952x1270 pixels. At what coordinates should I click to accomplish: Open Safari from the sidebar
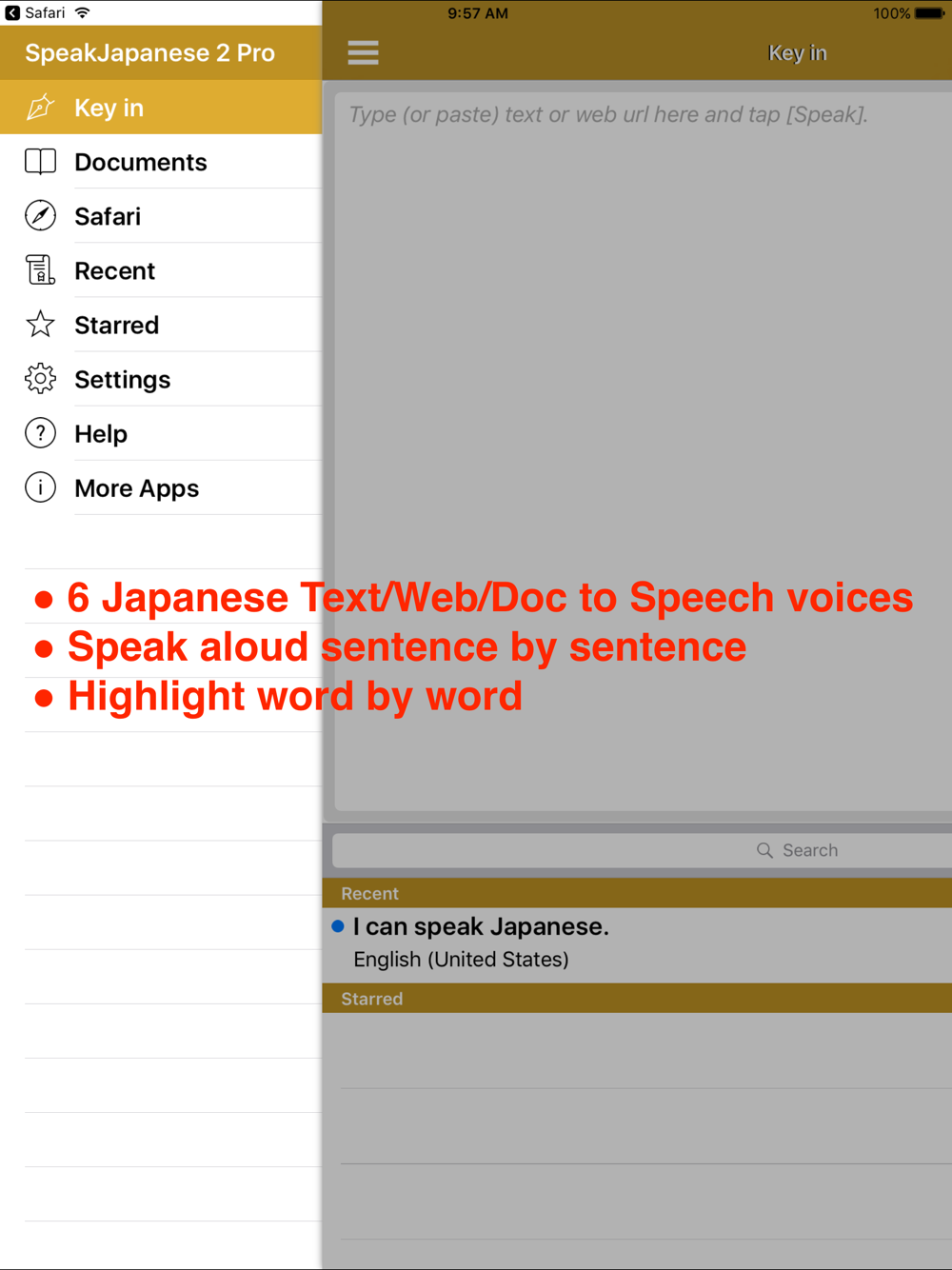[x=161, y=216]
